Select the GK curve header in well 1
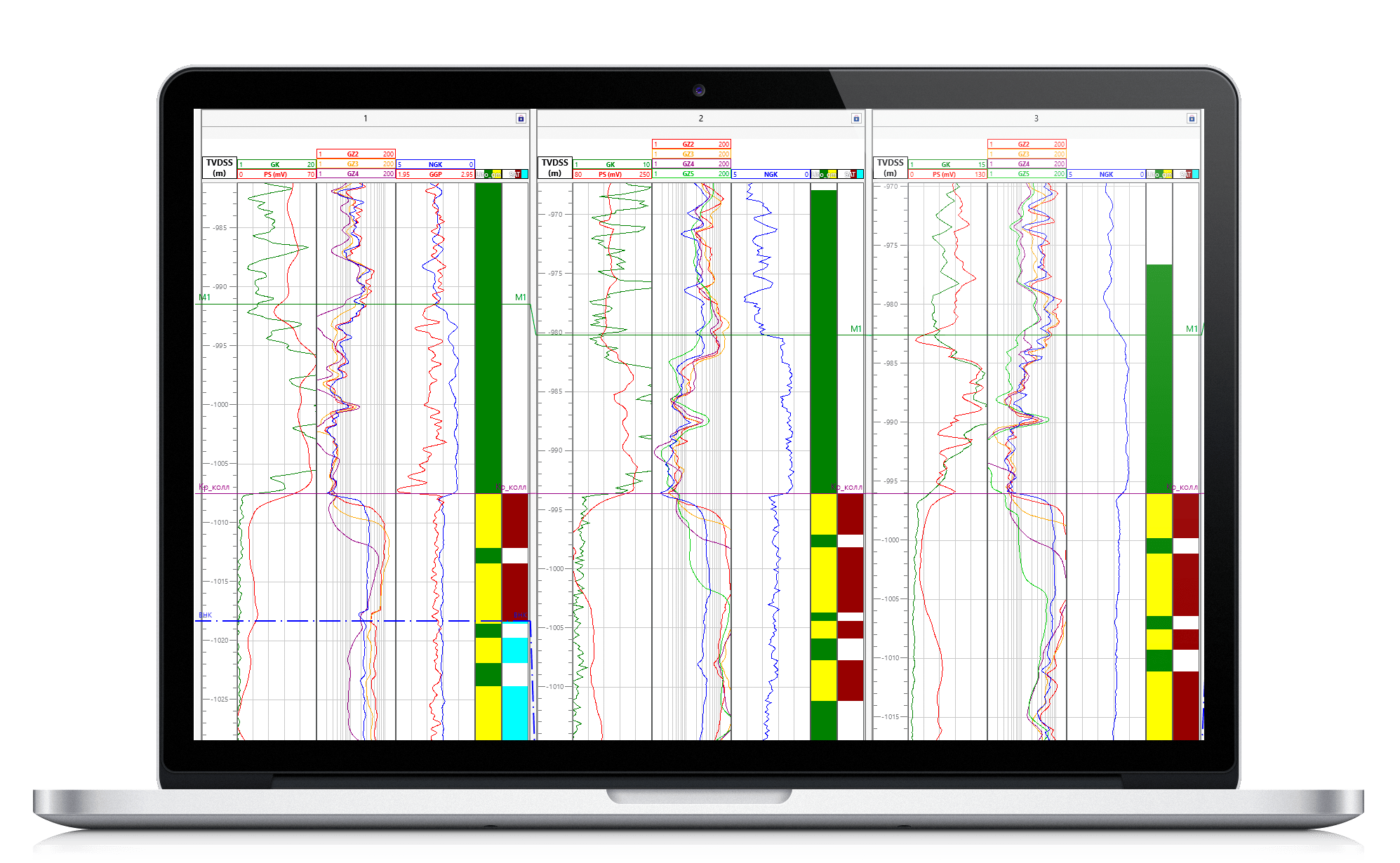The height and width of the screenshot is (863, 1400). [276, 165]
